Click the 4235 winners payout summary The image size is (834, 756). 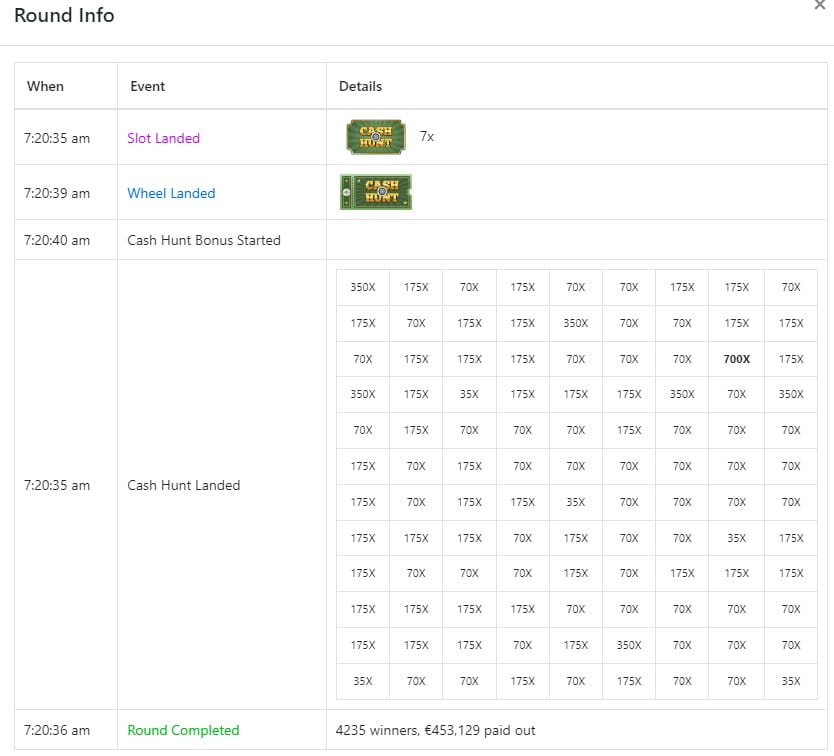[x=435, y=730]
